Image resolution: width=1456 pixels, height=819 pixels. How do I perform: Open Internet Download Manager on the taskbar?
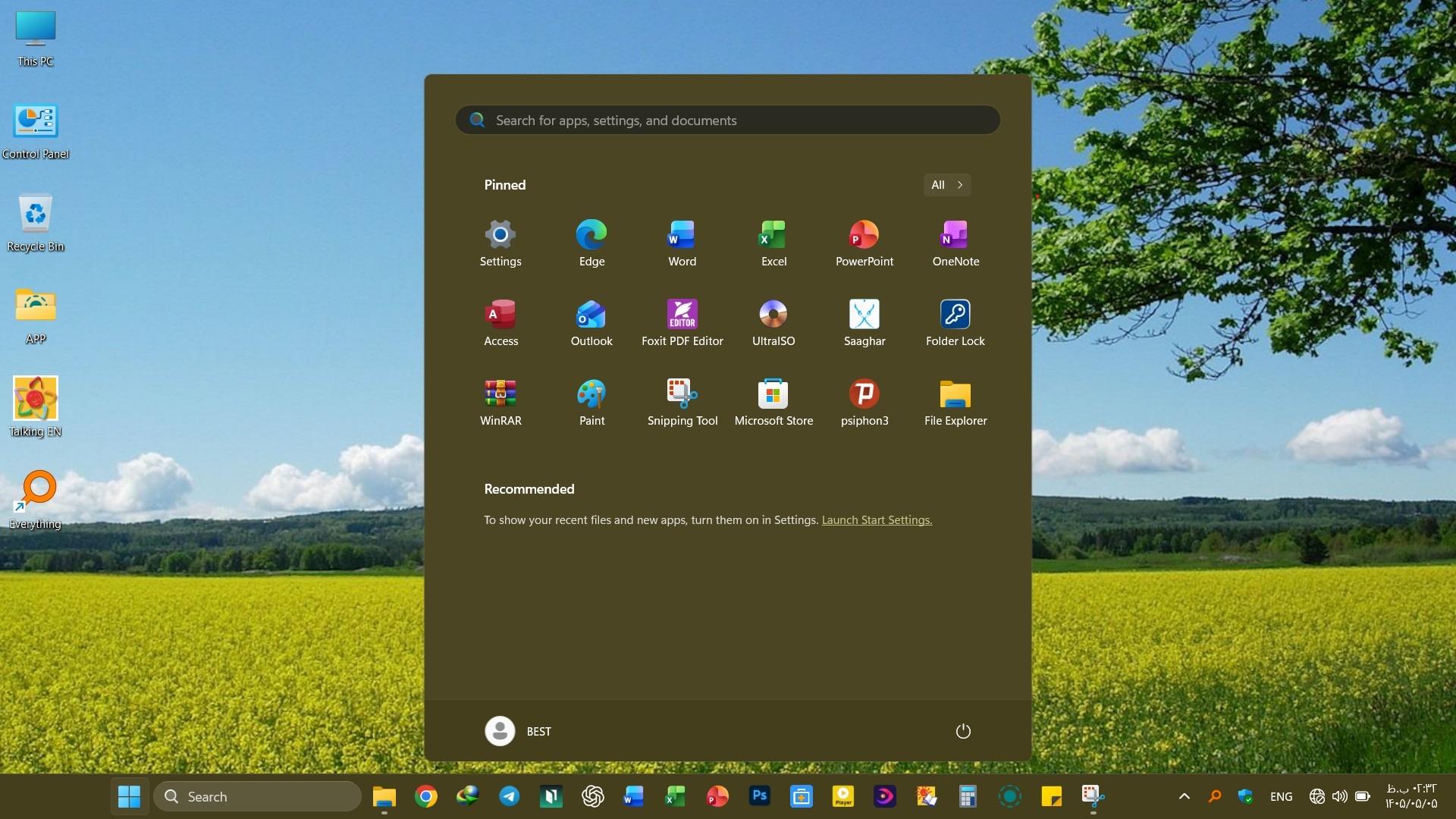[x=468, y=796]
